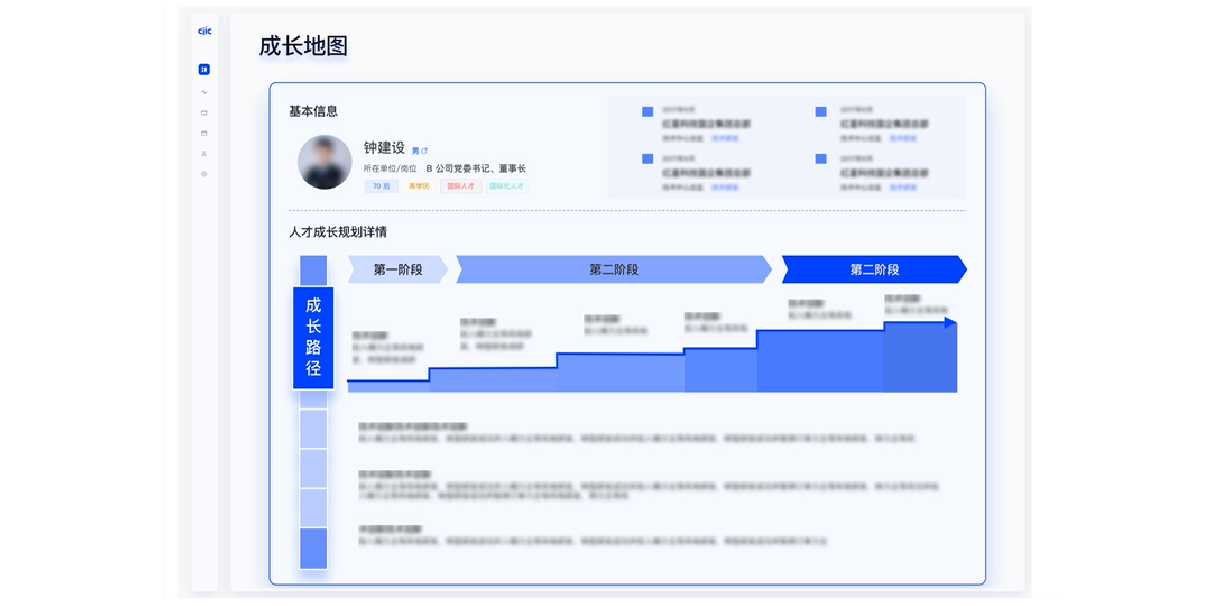Click the blue link in top-left experience entry
The height and width of the screenshot is (606, 1223).
tap(725, 139)
